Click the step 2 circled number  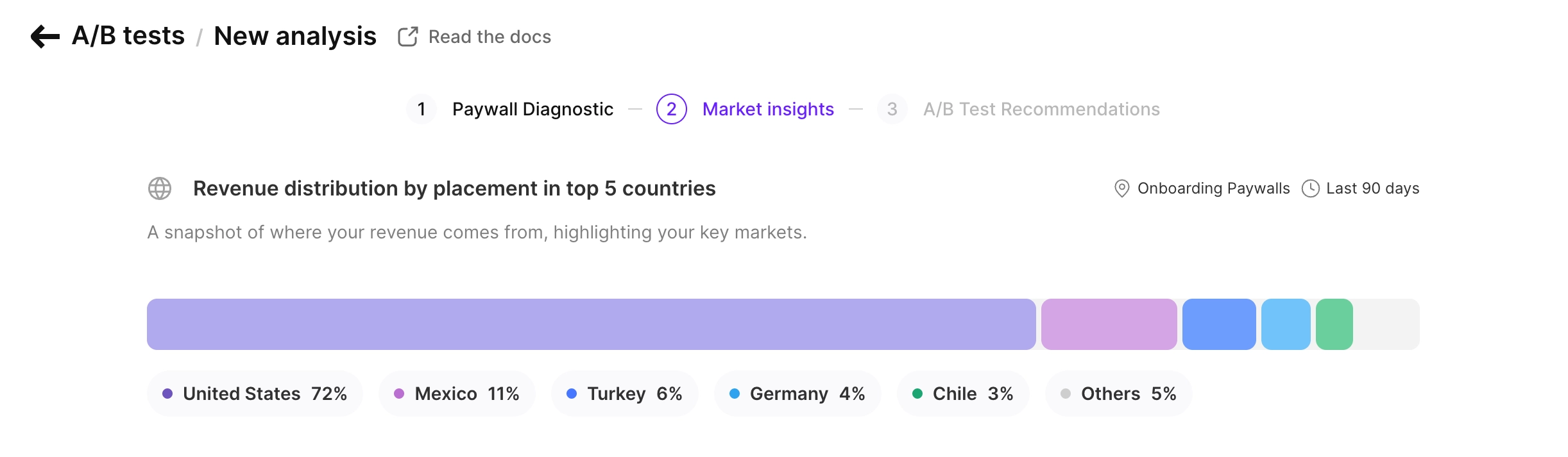(671, 109)
